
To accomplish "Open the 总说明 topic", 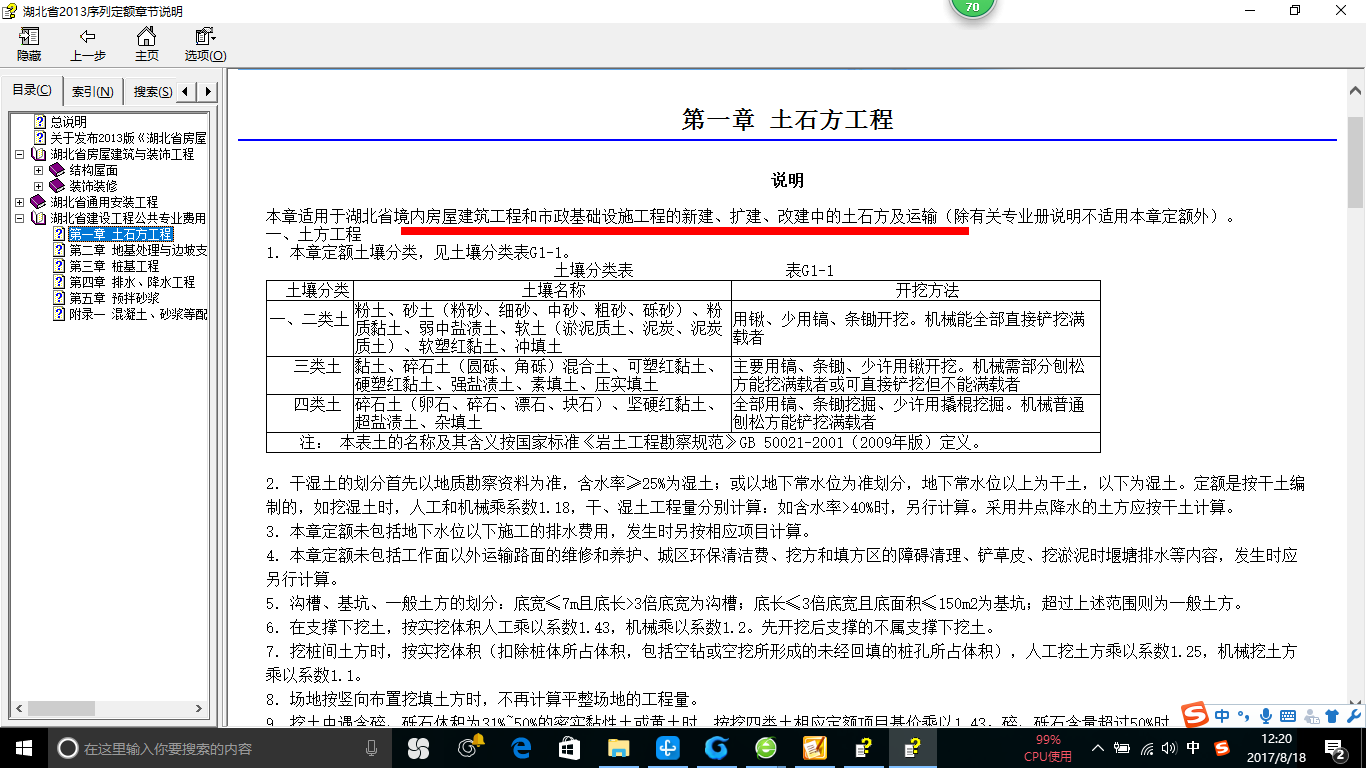I will click(69, 122).
